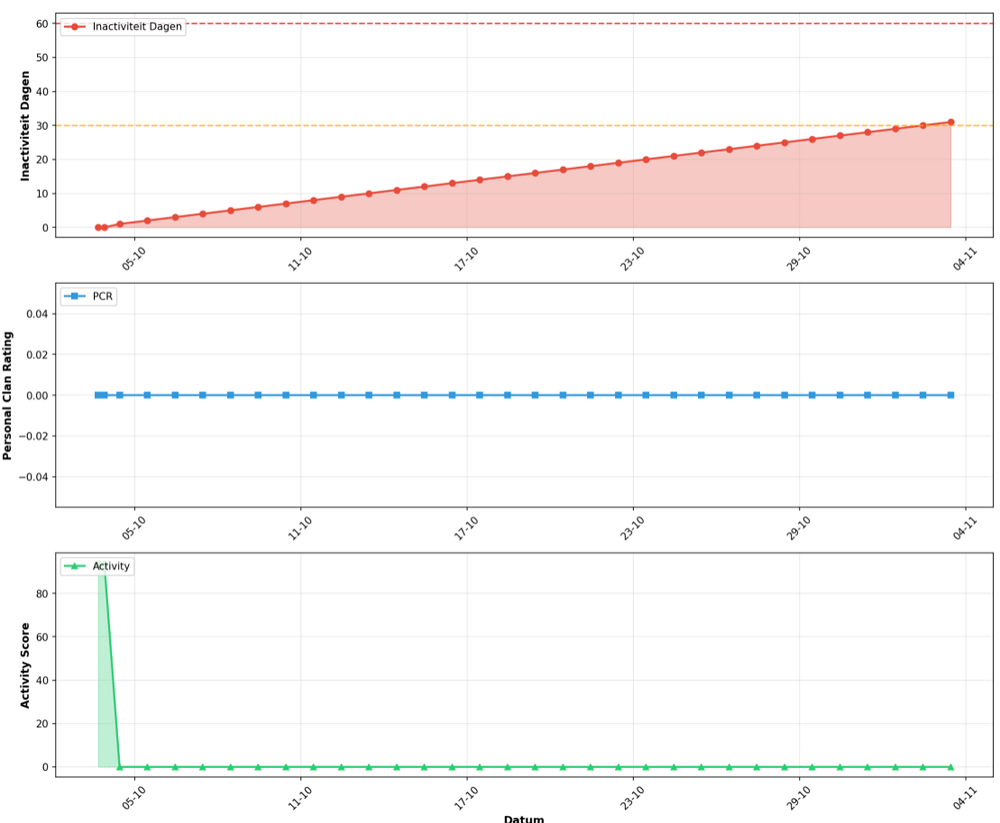The height and width of the screenshot is (823, 1000).
Task: Click the 29-10 tick label under PCR chart
Action: pos(800,525)
